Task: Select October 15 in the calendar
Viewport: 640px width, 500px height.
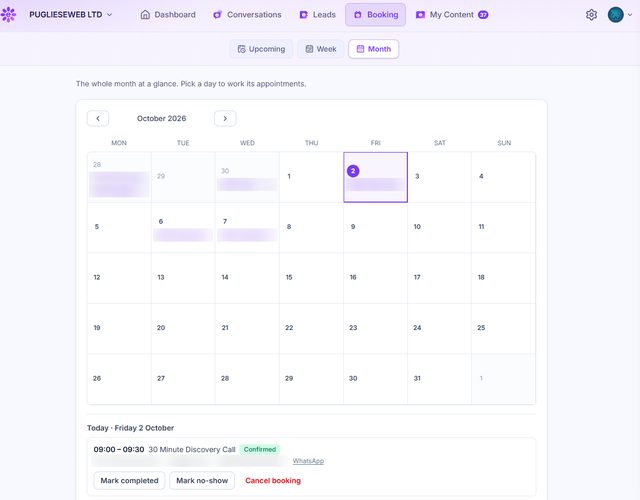Action: point(311,278)
